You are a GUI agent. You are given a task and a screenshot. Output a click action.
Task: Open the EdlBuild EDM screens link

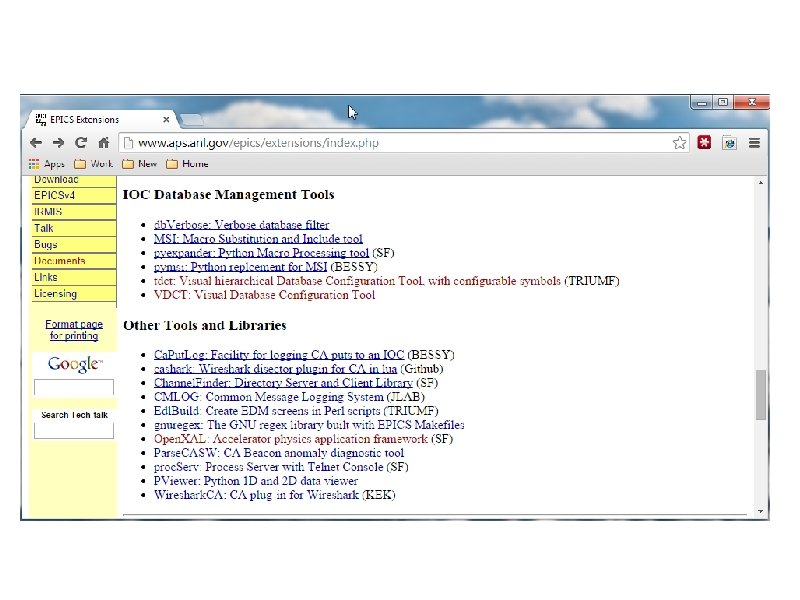coord(267,411)
